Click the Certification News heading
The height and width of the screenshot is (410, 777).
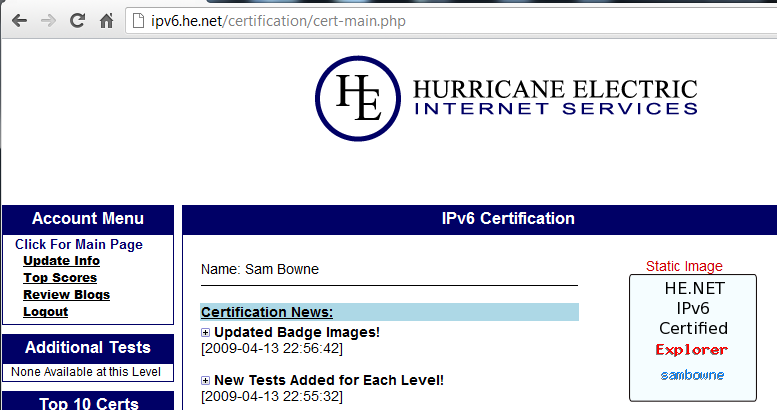click(x=267, y=312)
